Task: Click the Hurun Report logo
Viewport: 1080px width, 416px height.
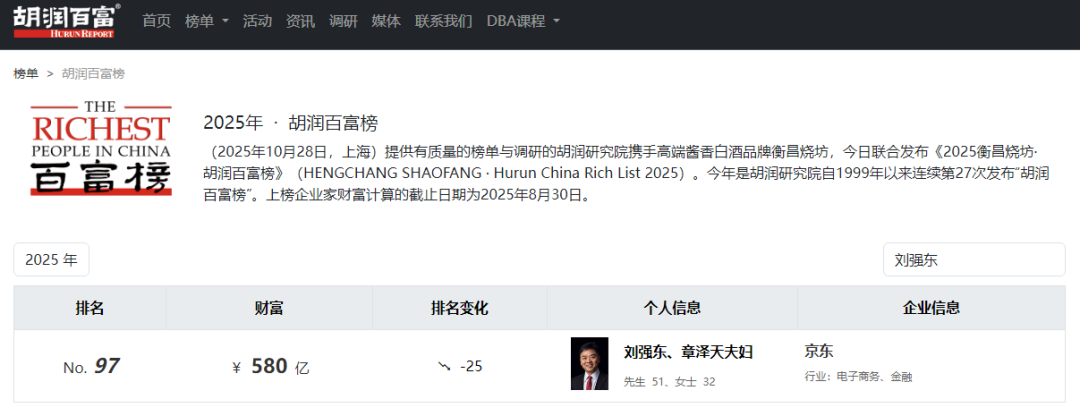Action: 67,21
